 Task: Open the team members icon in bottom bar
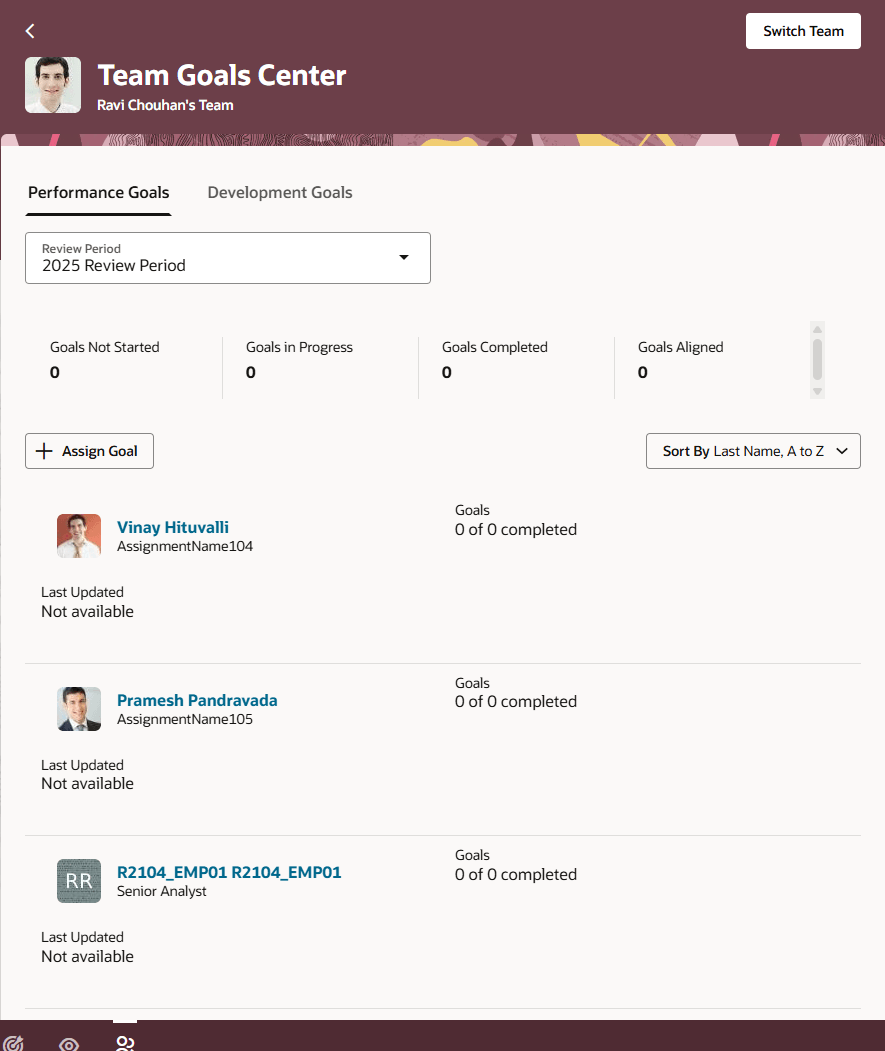125,1043
